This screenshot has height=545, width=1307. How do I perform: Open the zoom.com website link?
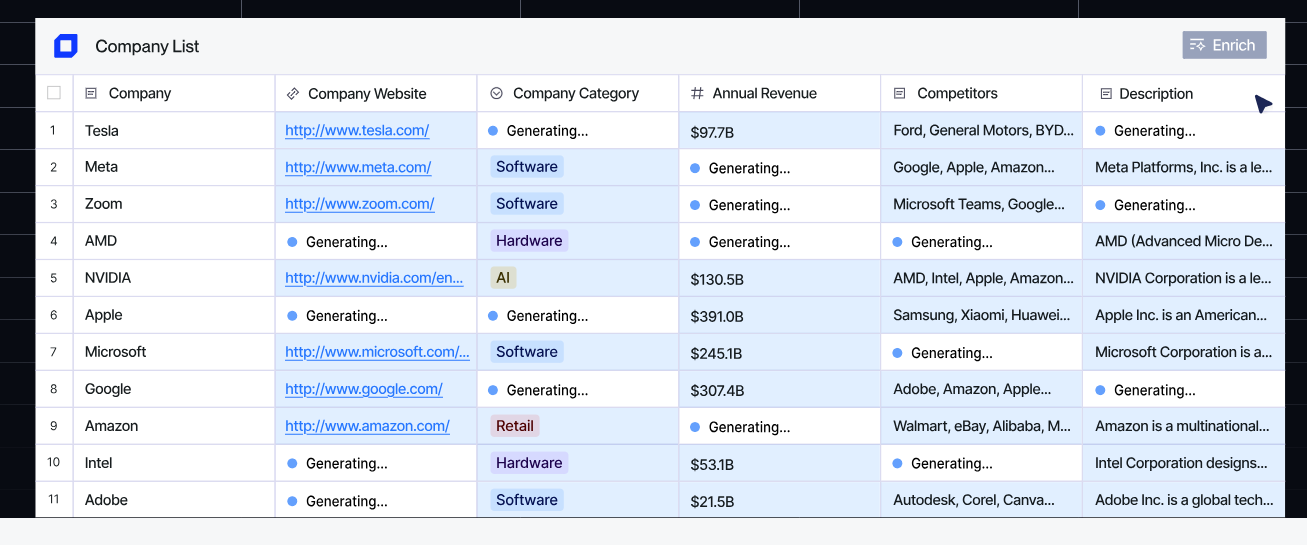pyautogui.click(x=360, y=204)
